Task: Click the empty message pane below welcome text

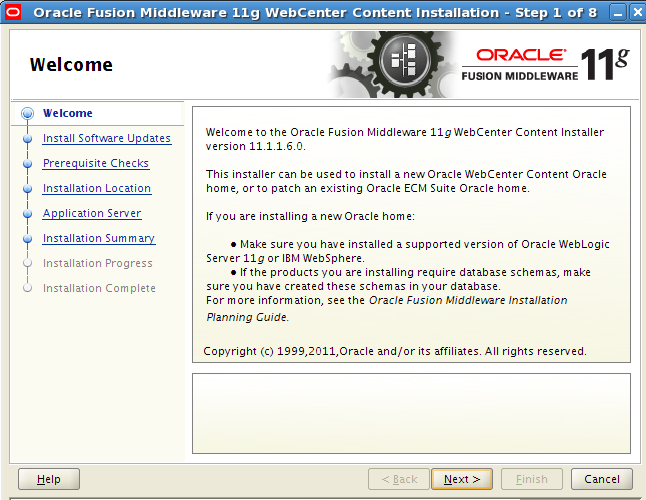Action: (x=411, y=414)
